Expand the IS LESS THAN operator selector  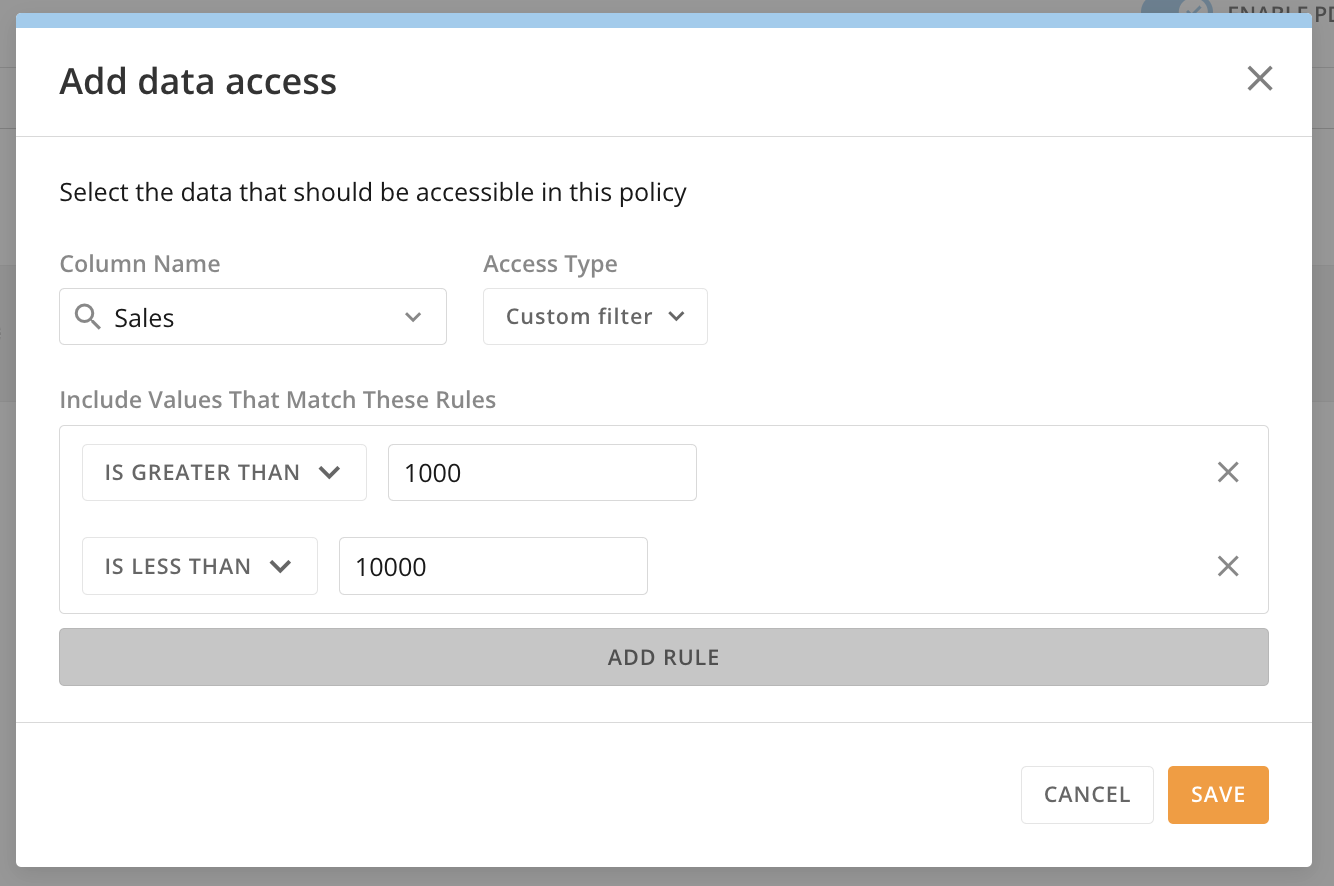point(199,566)
